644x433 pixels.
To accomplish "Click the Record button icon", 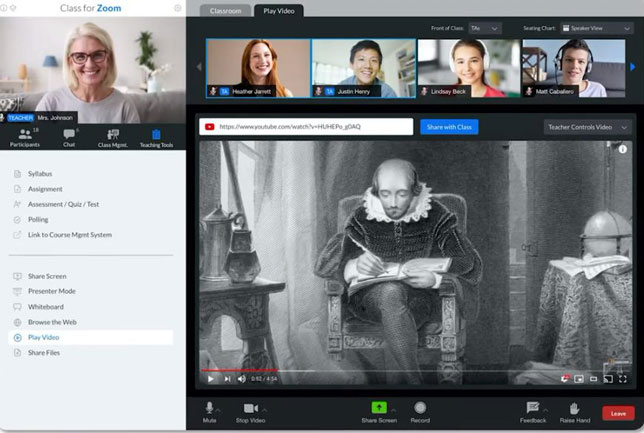I will (x=420, y=408).
